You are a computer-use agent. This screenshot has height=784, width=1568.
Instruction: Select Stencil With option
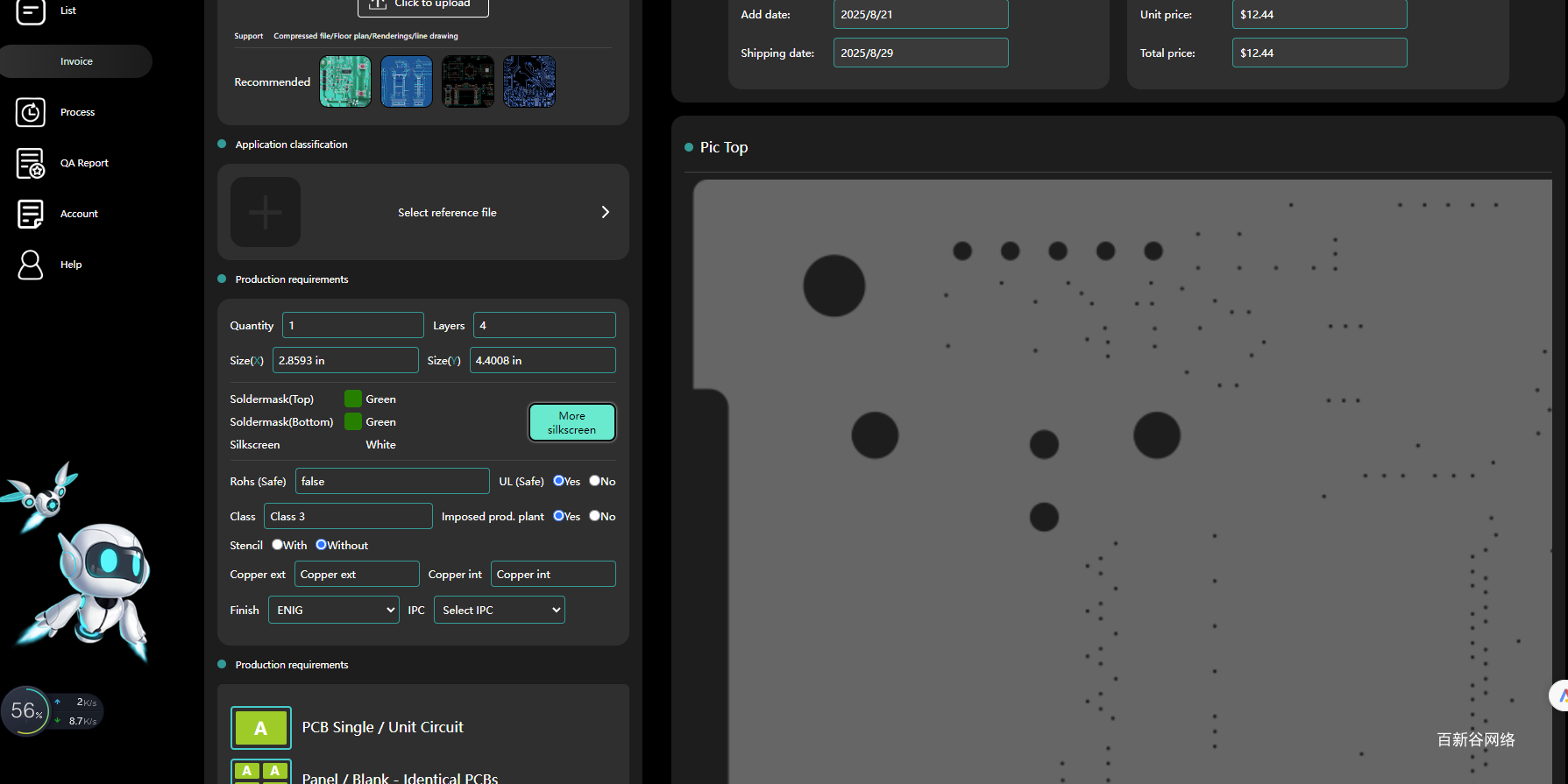[x=277, y=545]
